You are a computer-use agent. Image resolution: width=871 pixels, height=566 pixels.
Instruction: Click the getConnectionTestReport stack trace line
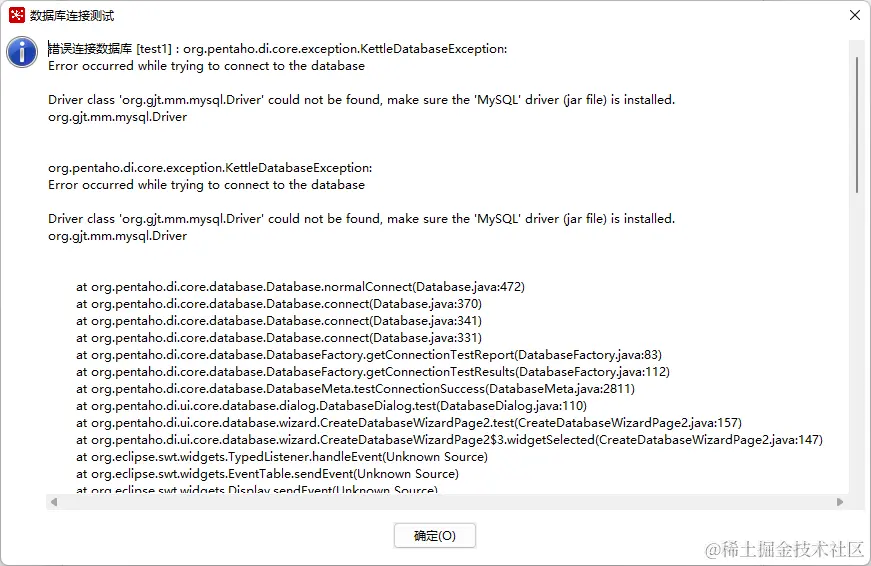tap(369, 355)
